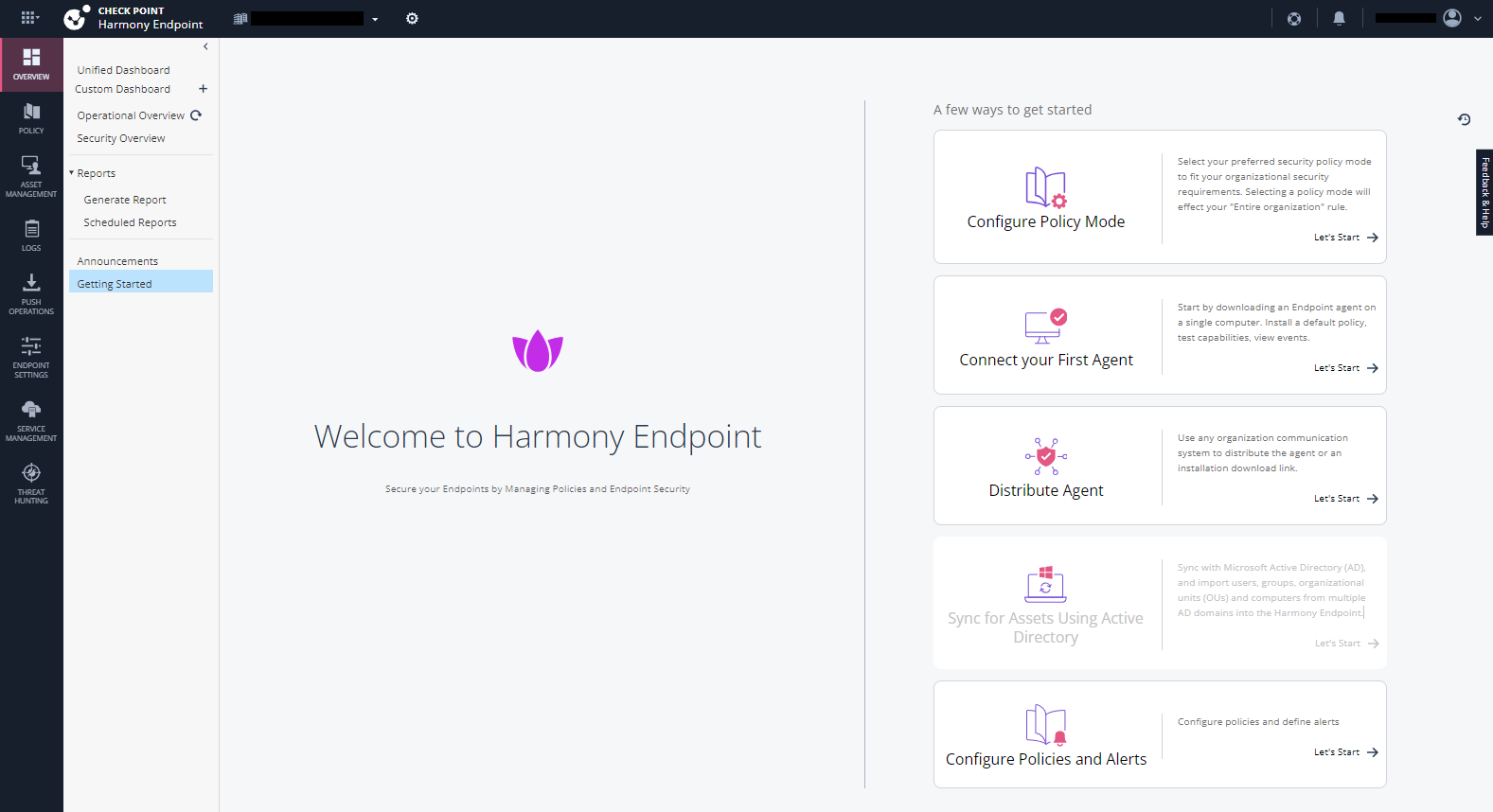Open the help lifebuoy icon

(x=1294, y=18)
